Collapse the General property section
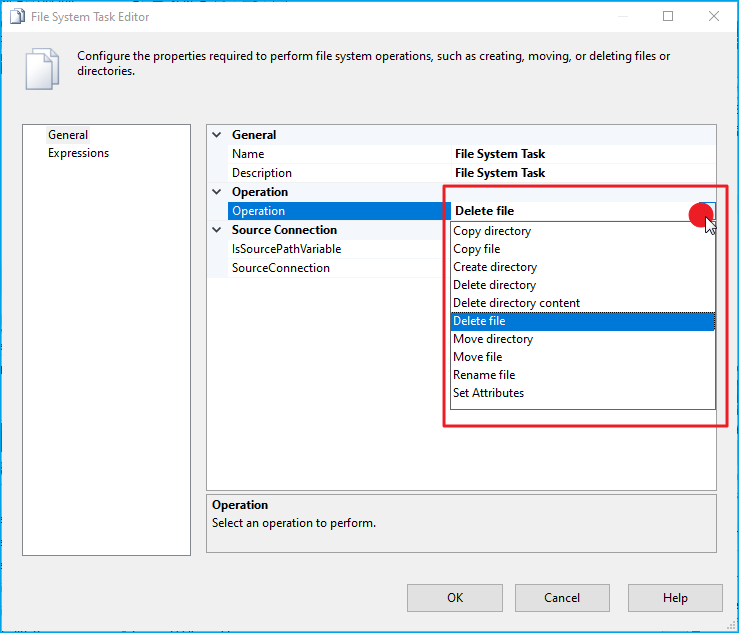Screen dimensions: 739x633 tap(217, 135)
